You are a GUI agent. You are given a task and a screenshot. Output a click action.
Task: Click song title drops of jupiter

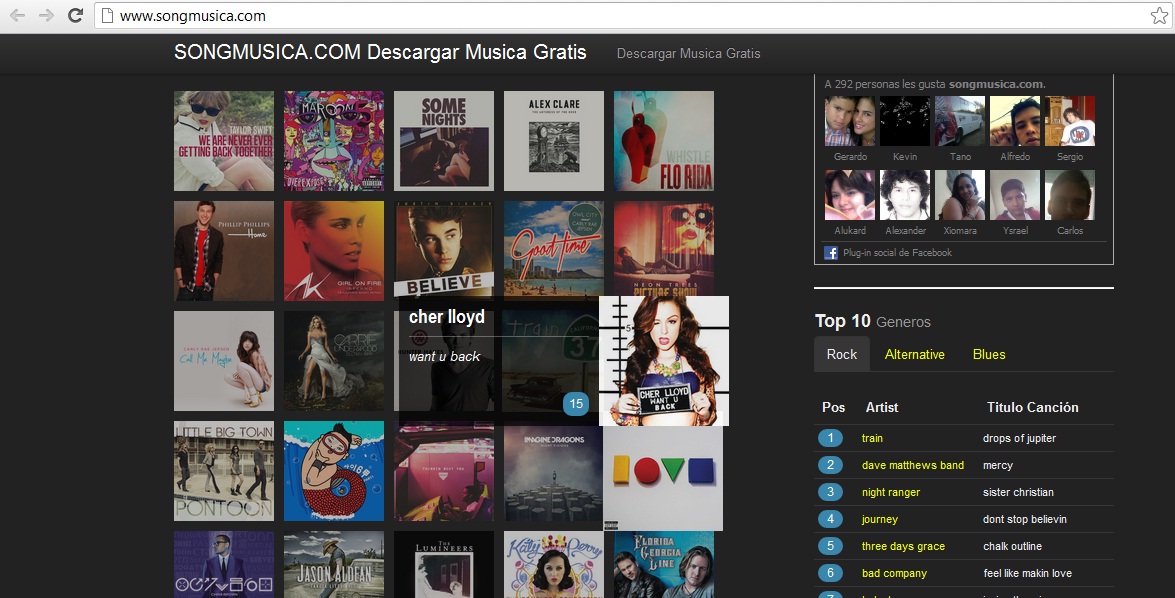(1019, 438)
